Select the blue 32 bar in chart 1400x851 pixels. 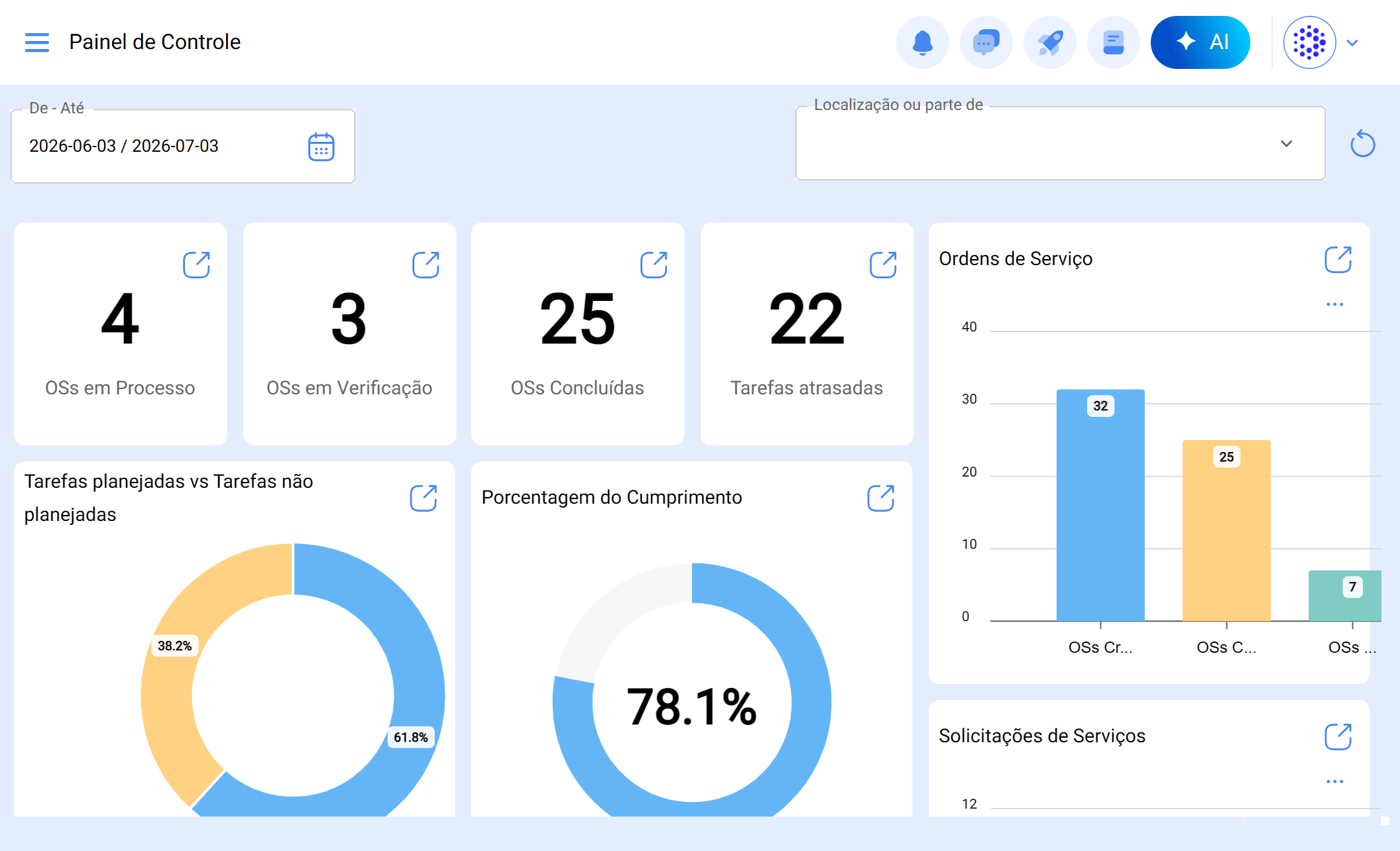click(x=1100, y=505)
